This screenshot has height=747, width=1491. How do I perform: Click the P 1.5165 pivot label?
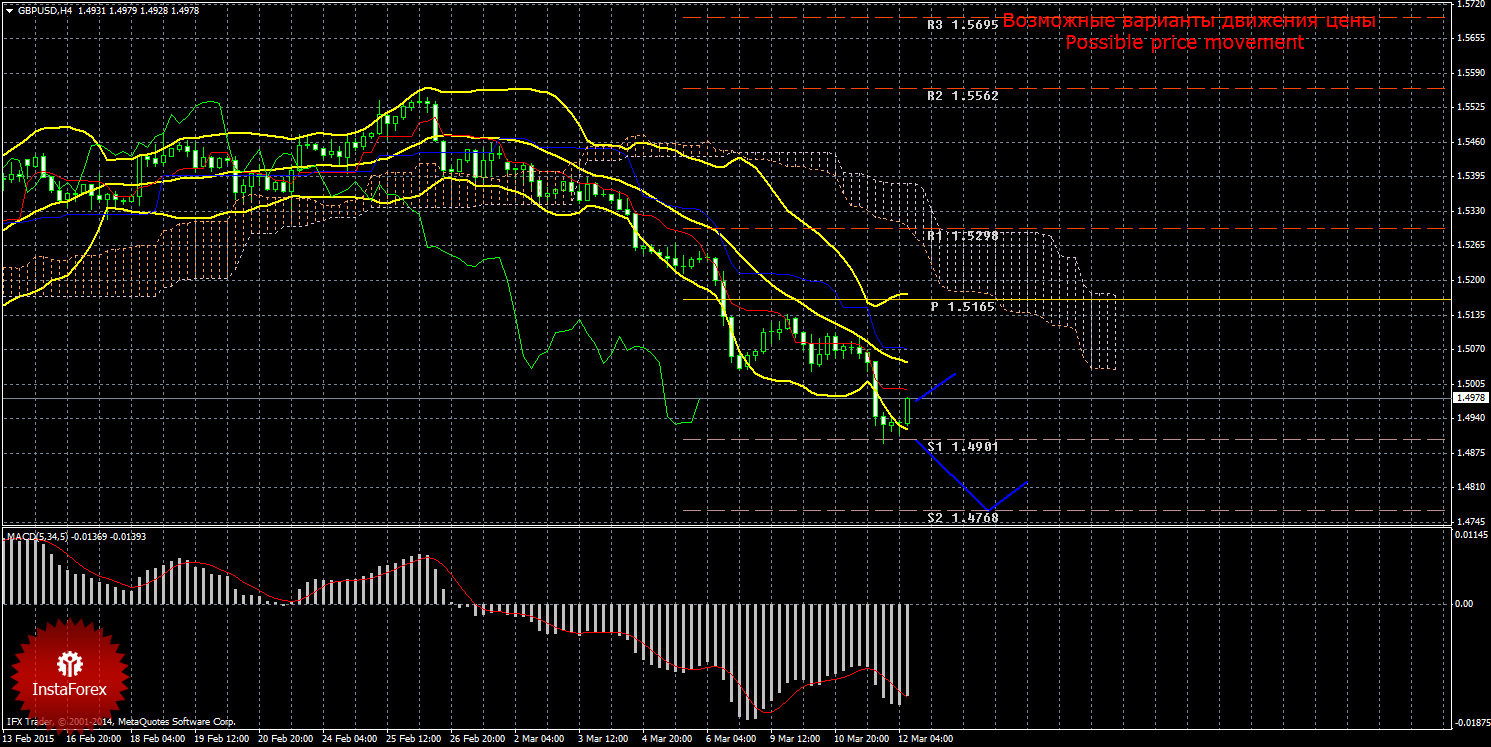pos(962,306)
